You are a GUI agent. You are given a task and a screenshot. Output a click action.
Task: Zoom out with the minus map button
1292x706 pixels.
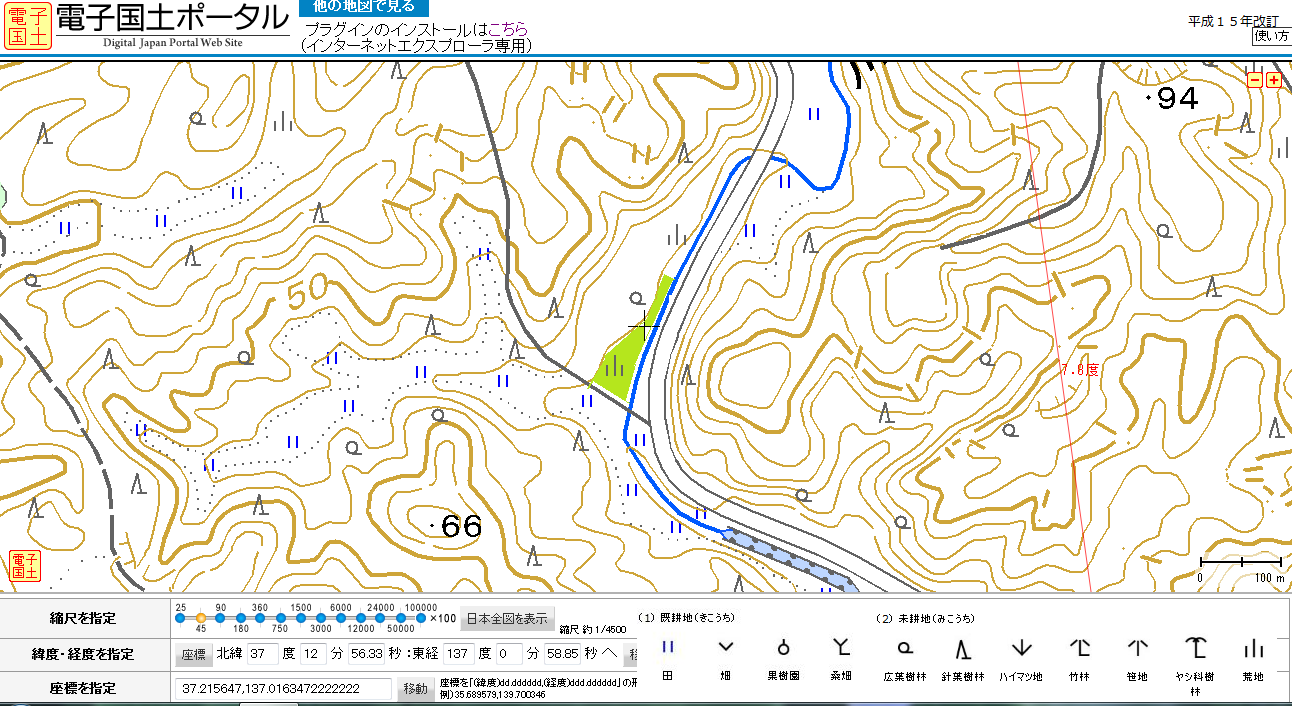(1255, 80)
